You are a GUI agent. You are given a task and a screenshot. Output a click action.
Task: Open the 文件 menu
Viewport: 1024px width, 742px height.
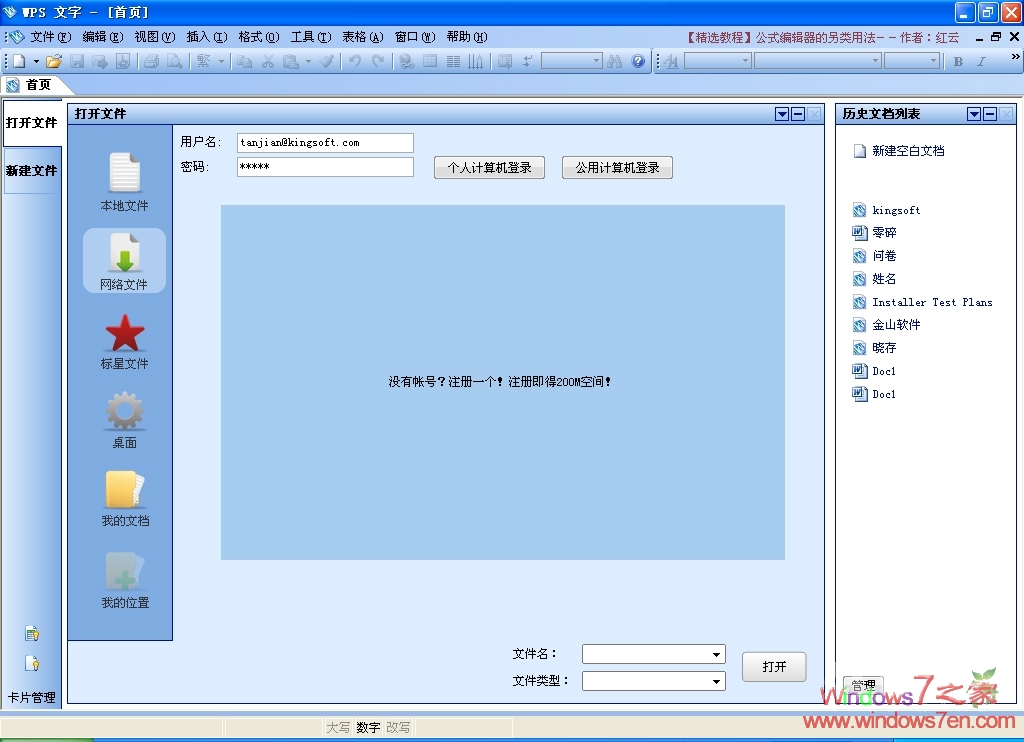pyautogui.click(x=50, y=37)
